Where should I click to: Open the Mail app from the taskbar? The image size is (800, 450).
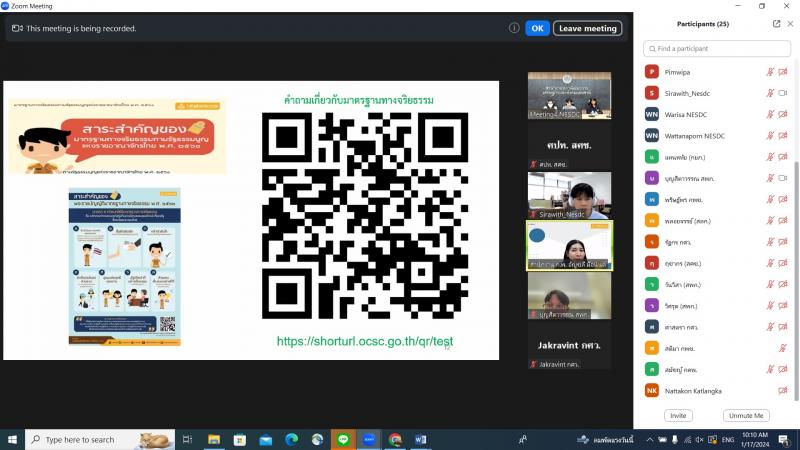pyautogui.click(x=266, y=439)
